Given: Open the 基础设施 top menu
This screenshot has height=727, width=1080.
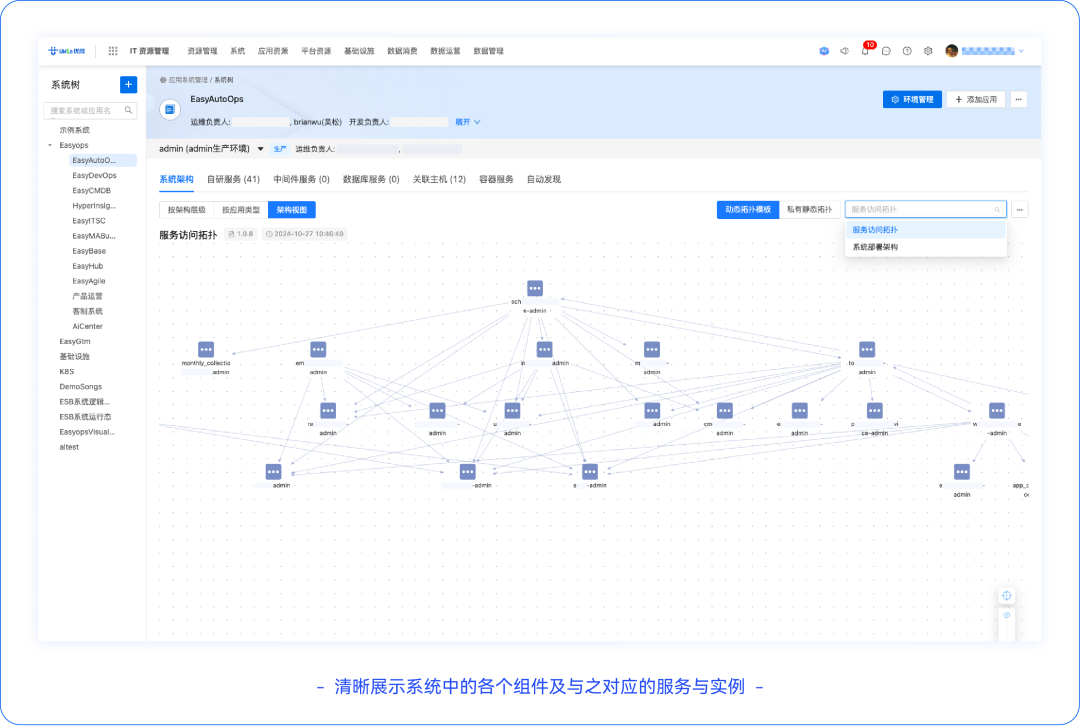Looking at the screenshot, I should pyautogui.click(x=359, y=51).
